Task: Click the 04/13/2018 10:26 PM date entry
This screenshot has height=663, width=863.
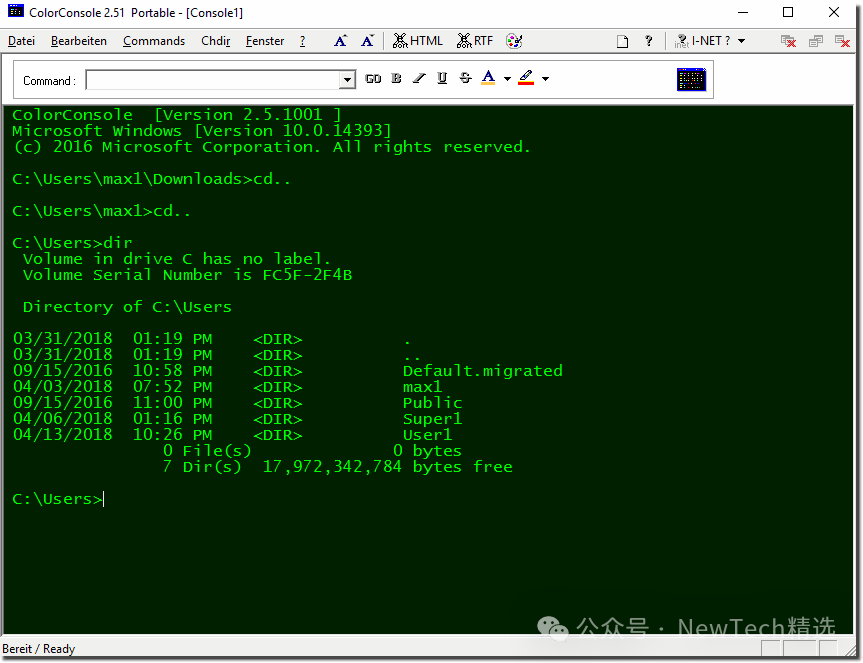Action: tap(113, 435)
